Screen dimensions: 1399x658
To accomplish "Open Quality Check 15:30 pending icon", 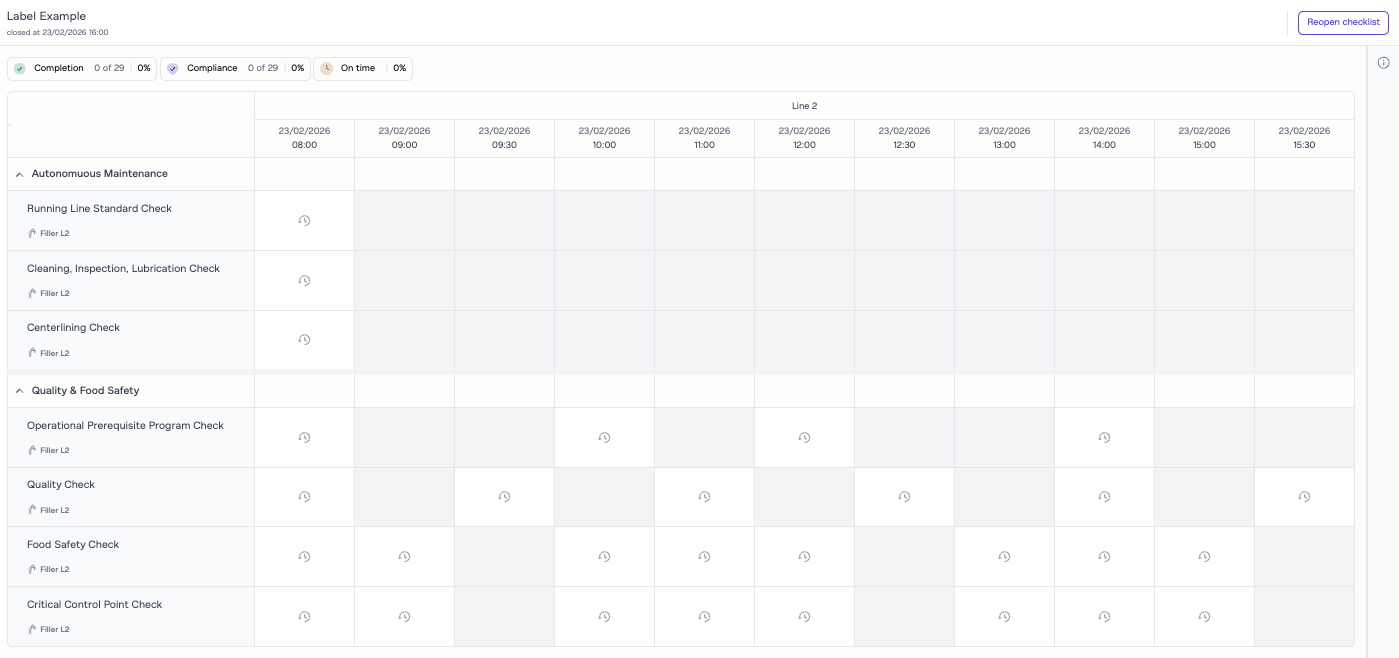I will [x=1304, y=497].
